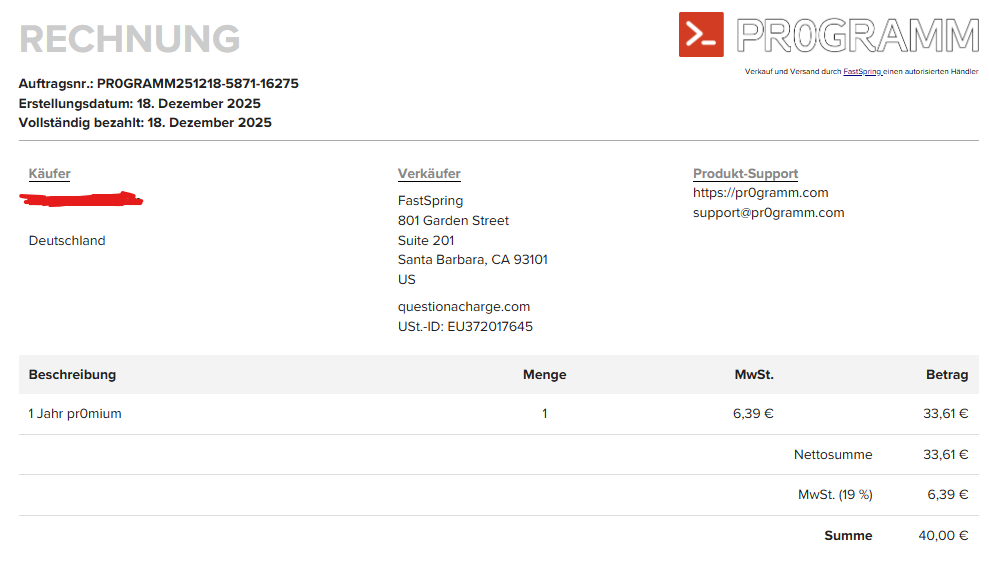Click the Produkt-Support section heading

(745, 174)
